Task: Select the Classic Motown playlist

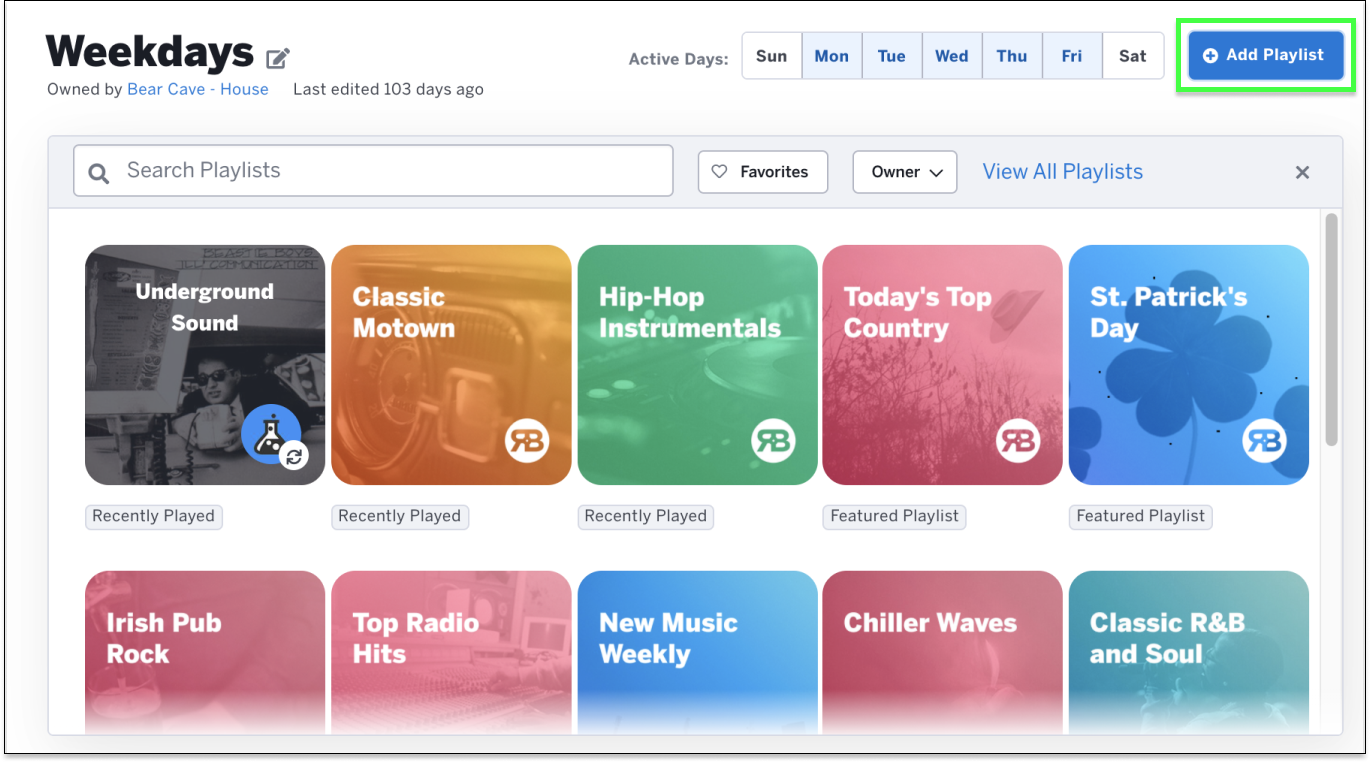Action: 451,365
